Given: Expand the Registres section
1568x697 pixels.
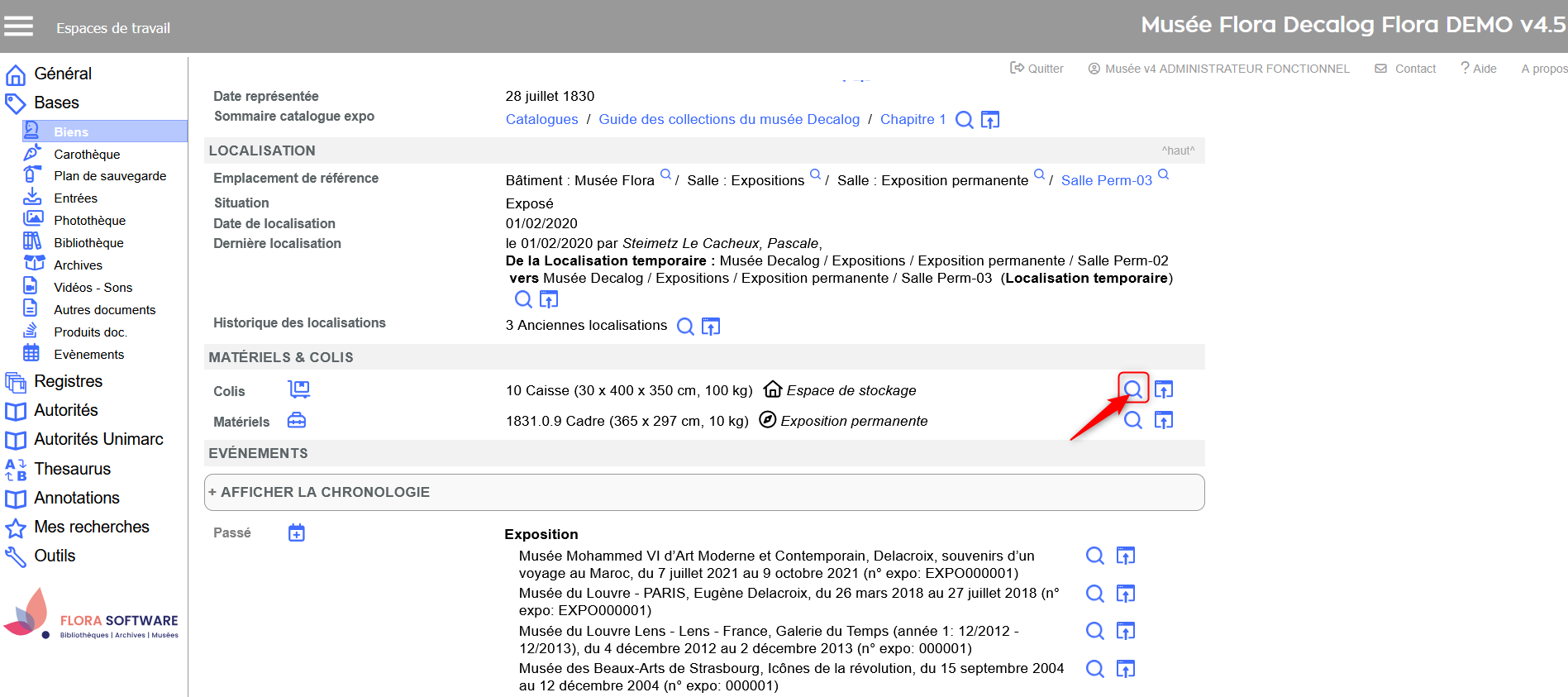Looking at the screenshot, I should pyautogui.click(x=68, y=381).
